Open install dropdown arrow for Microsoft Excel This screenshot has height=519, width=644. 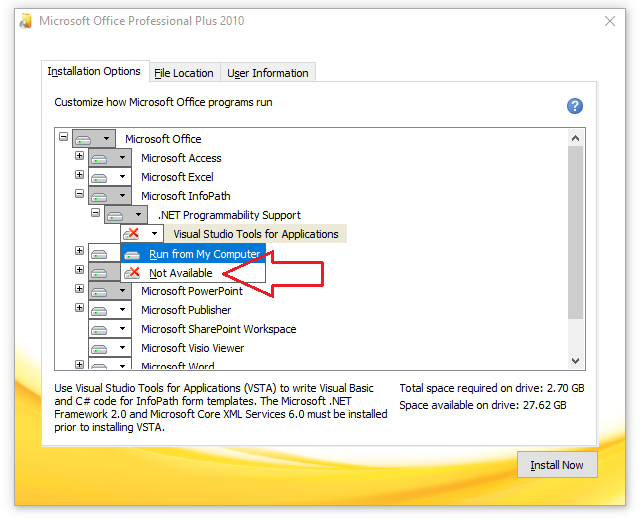122,177
